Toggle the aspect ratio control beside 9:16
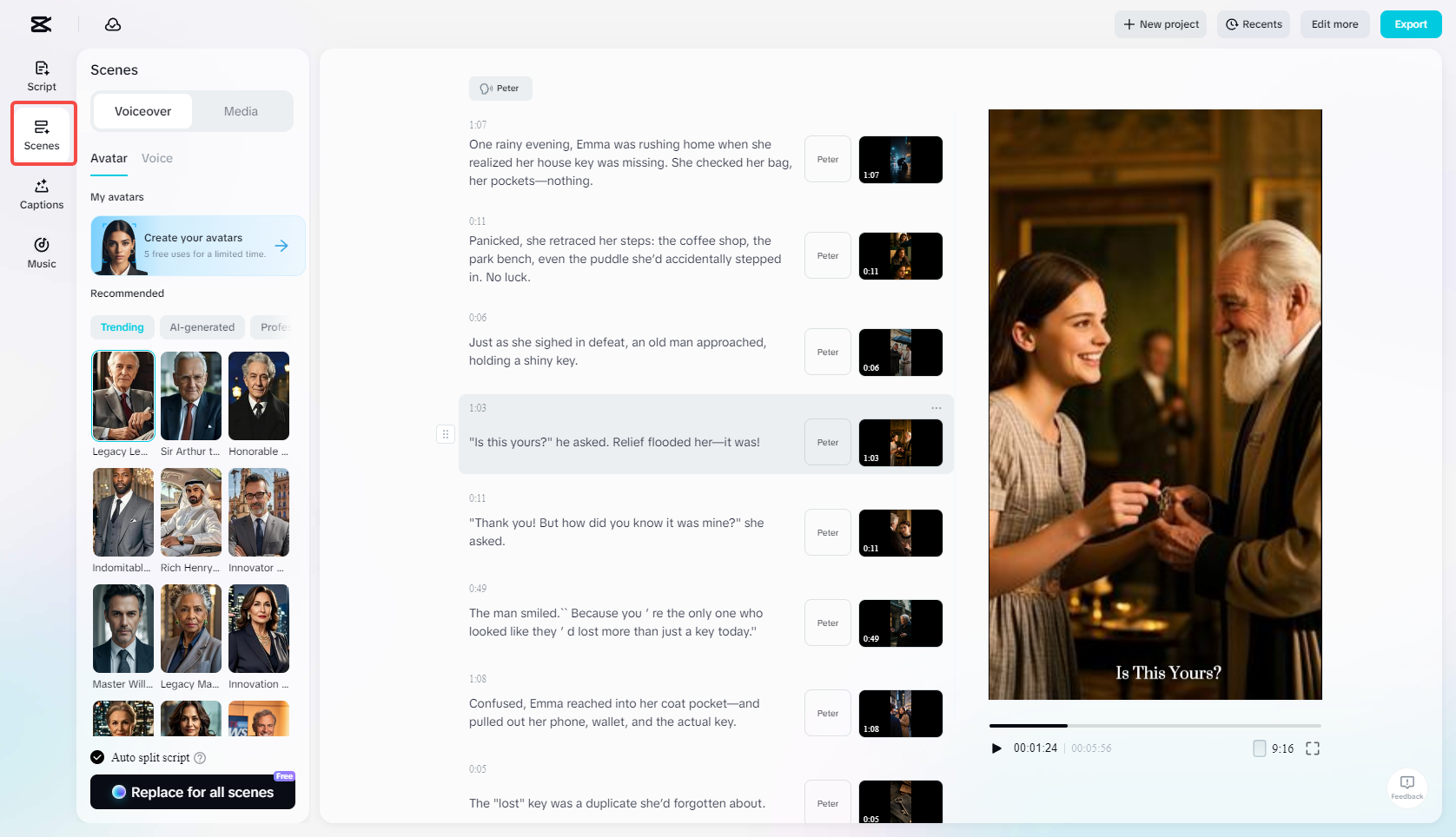Image resolution: width=1456 pixels, height=837 pixels. pyautogui.click(x=1258, y=748)
